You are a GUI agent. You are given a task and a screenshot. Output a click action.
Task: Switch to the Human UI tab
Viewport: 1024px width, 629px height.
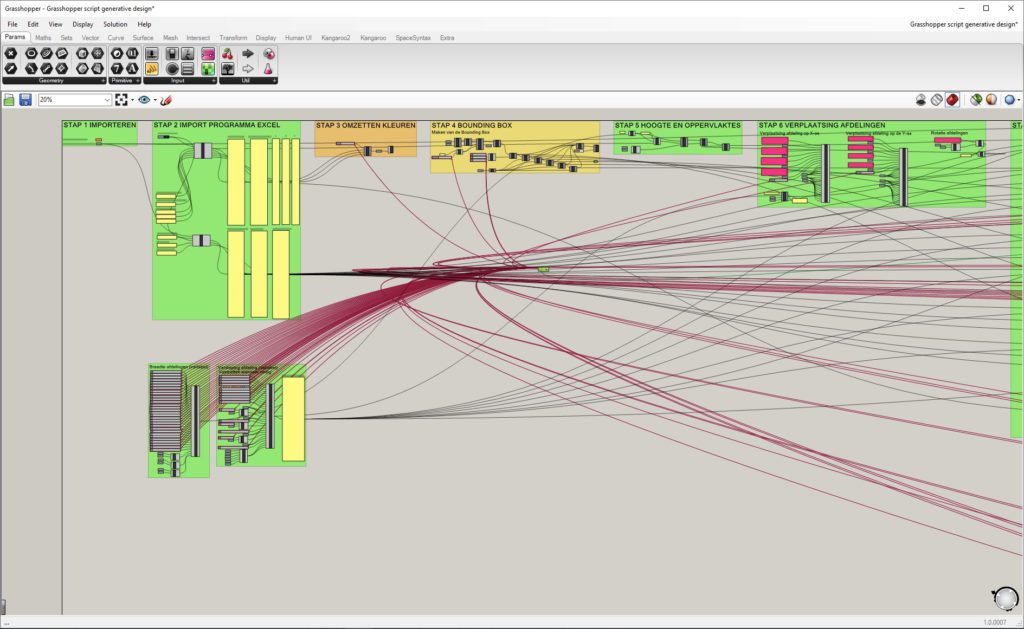coord(298,38)
